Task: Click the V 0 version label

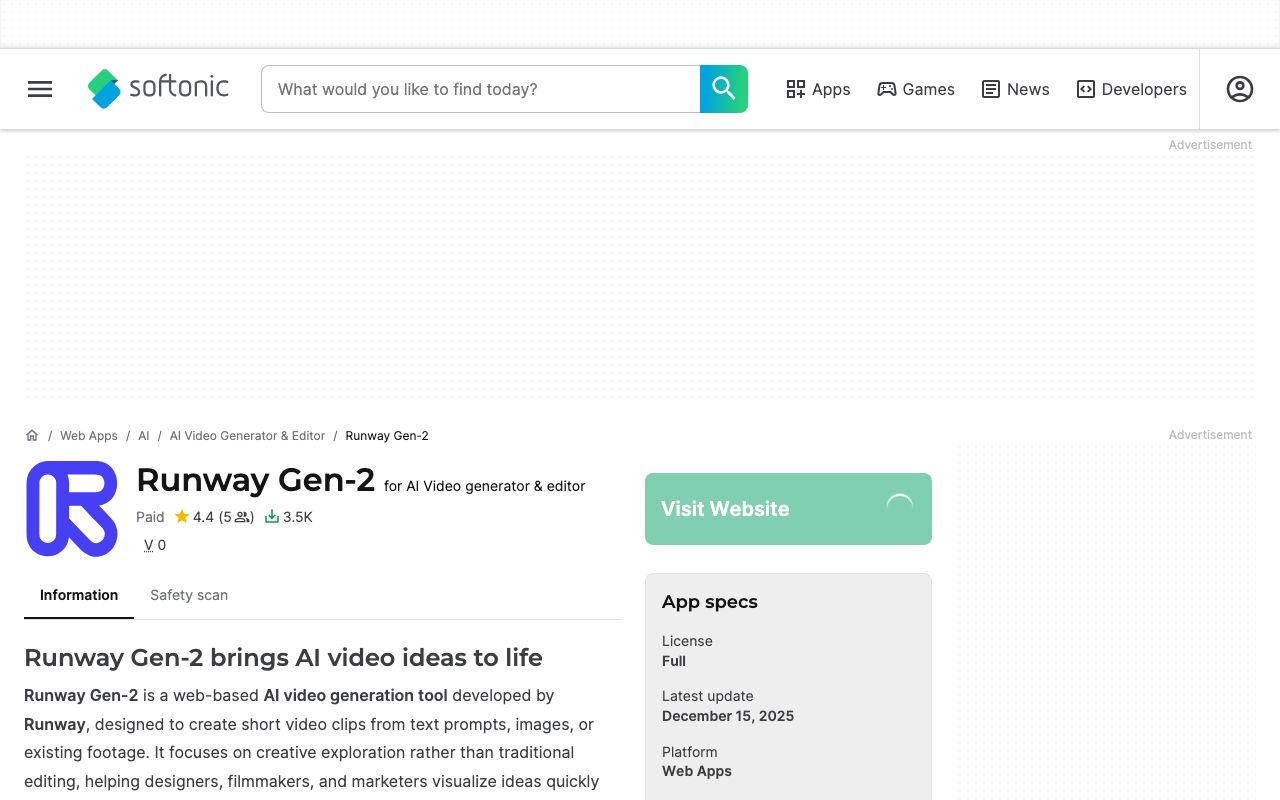Action: click(x=155, y=545)
